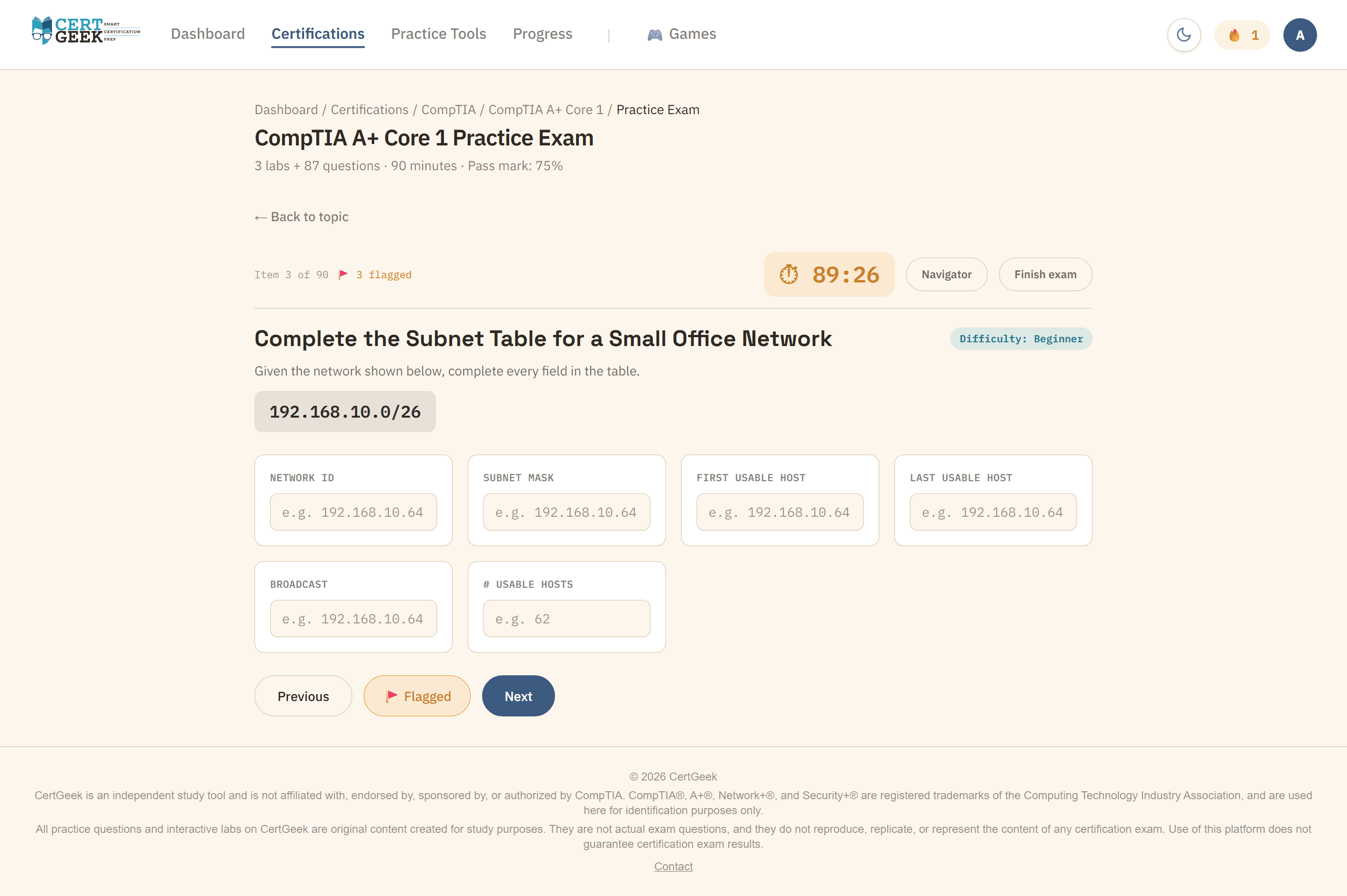This screenshot has height=896, width=1347.
Task: Click the Subnet Mask input field
Action: point(566,512)
